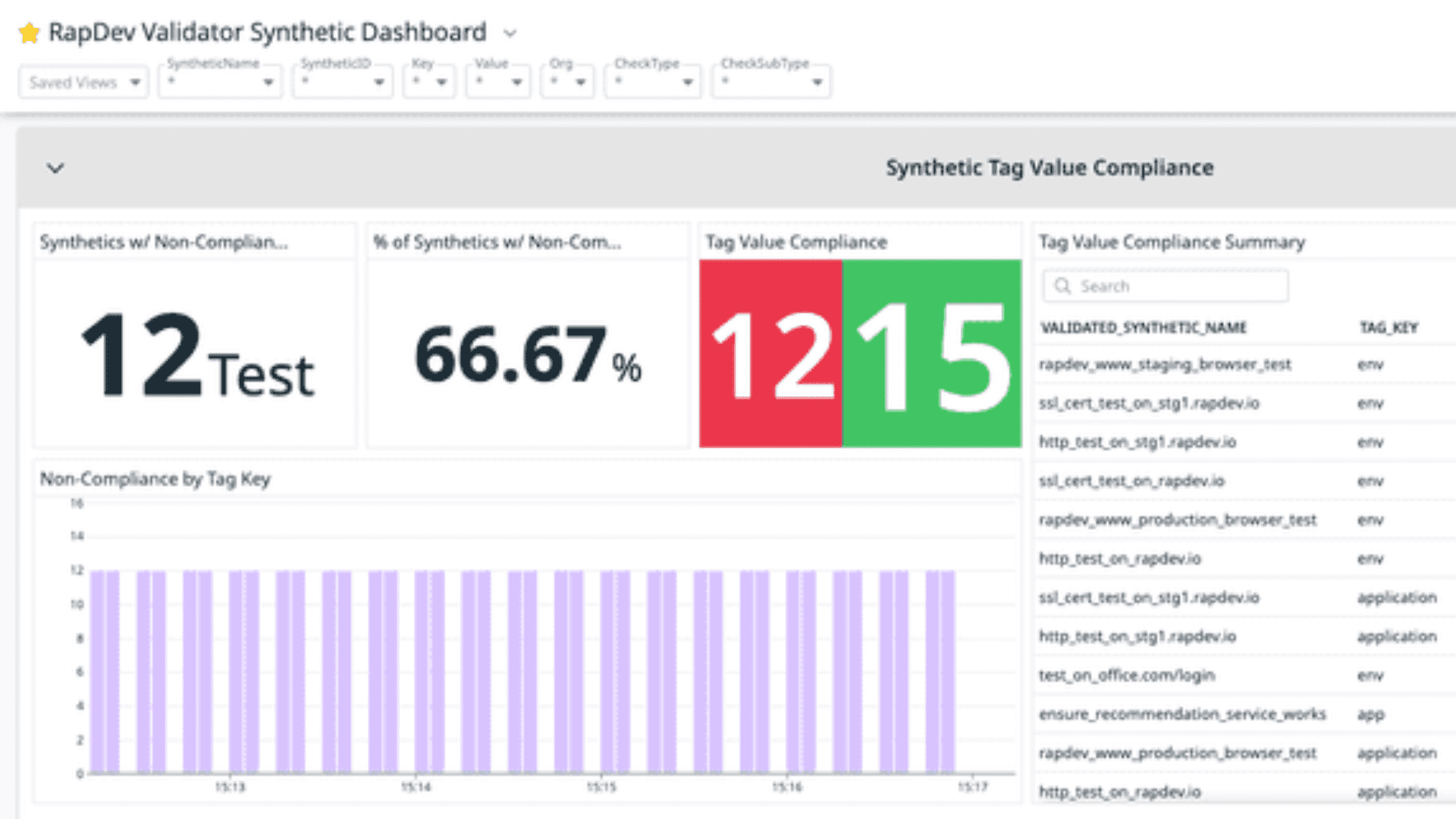Screen dimensions: 1456x819
Task: Click the yellow favorite star icon
Action: point(29,33)
